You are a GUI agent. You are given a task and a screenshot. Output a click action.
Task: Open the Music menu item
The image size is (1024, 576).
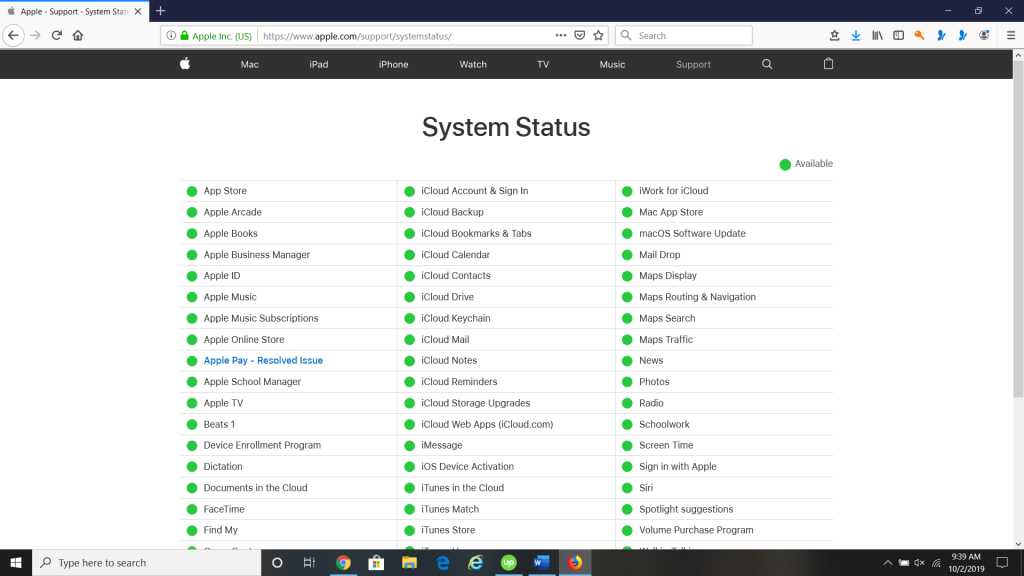click(612, 64)
